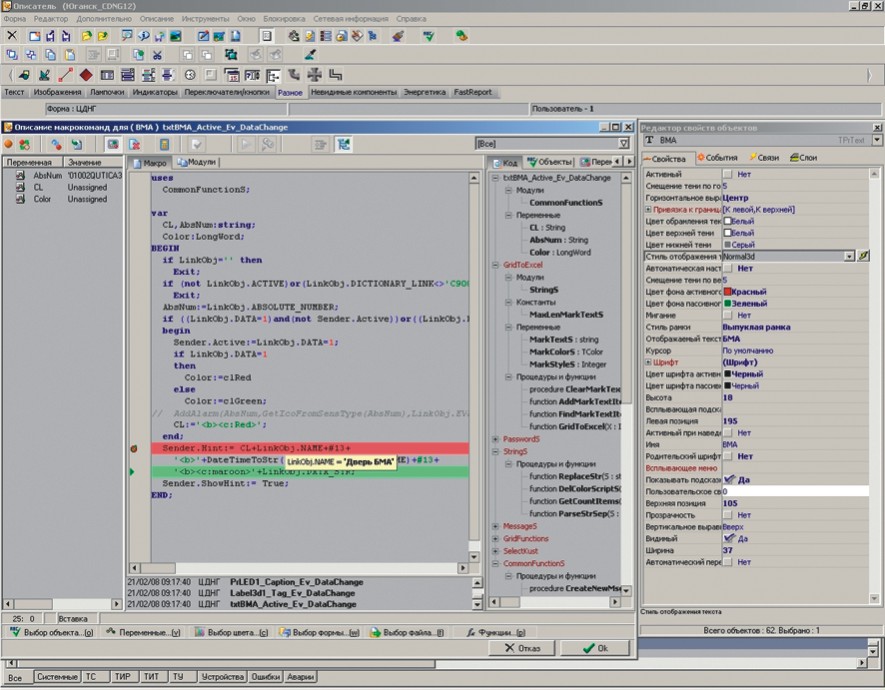Collapse the txtBMA_Active_Ev_DataChange root node

[x=496, y=178]
